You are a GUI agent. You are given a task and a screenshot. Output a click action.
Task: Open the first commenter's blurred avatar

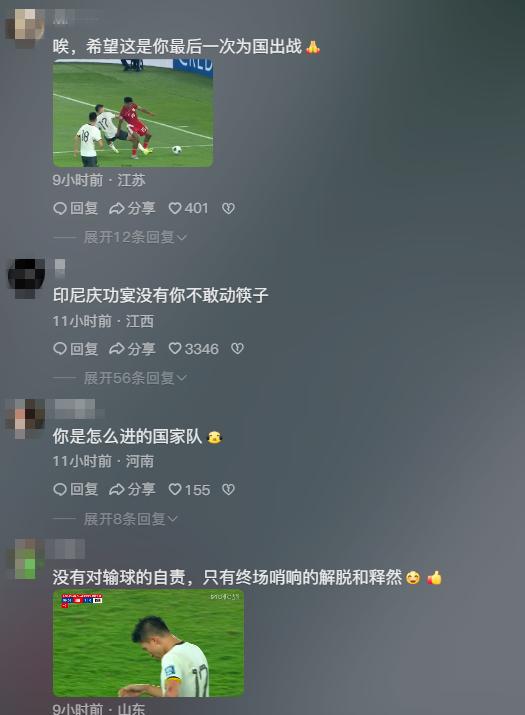(25, 27)
